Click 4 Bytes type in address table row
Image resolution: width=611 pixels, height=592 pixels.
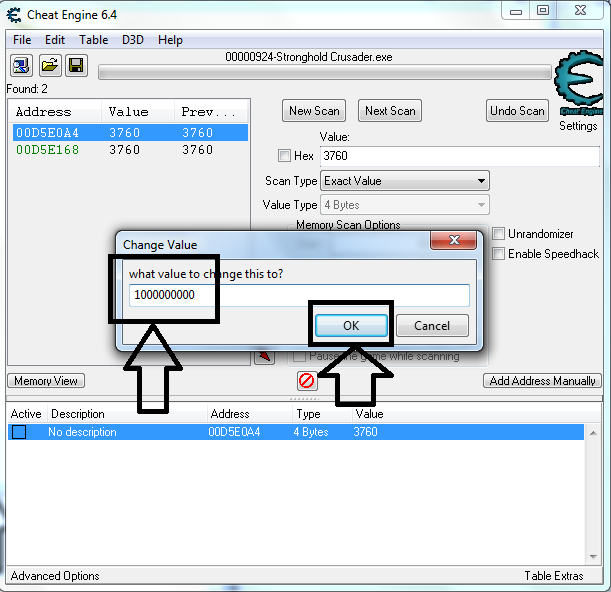(311, 432)
